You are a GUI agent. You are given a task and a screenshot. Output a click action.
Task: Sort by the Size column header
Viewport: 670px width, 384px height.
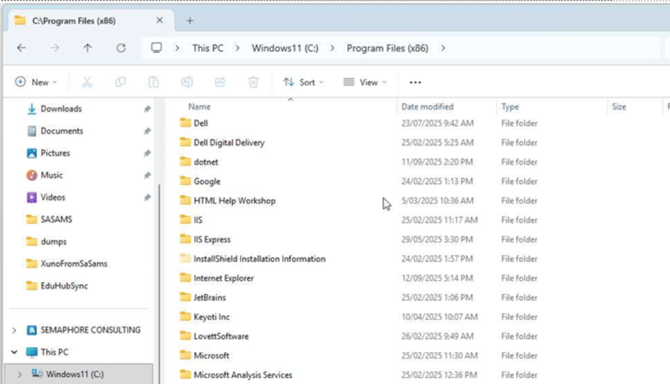point(619,107)
